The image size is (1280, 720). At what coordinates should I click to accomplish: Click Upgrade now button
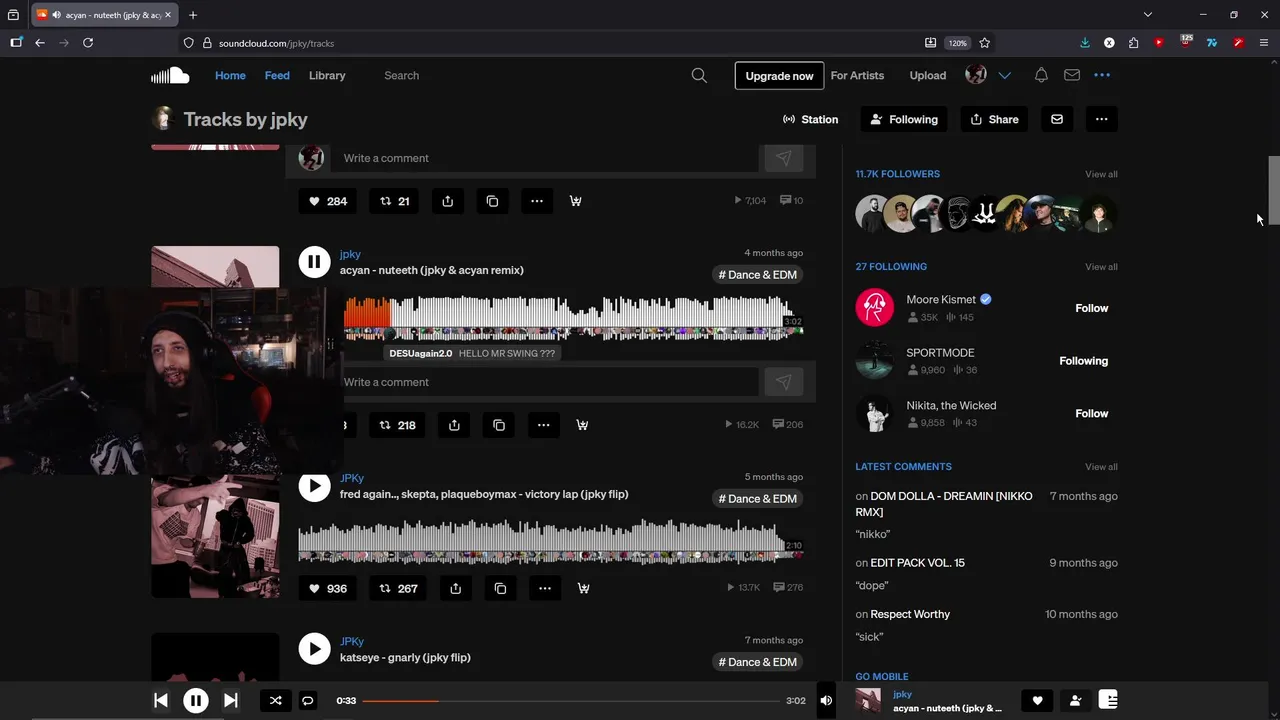point(779,76)
